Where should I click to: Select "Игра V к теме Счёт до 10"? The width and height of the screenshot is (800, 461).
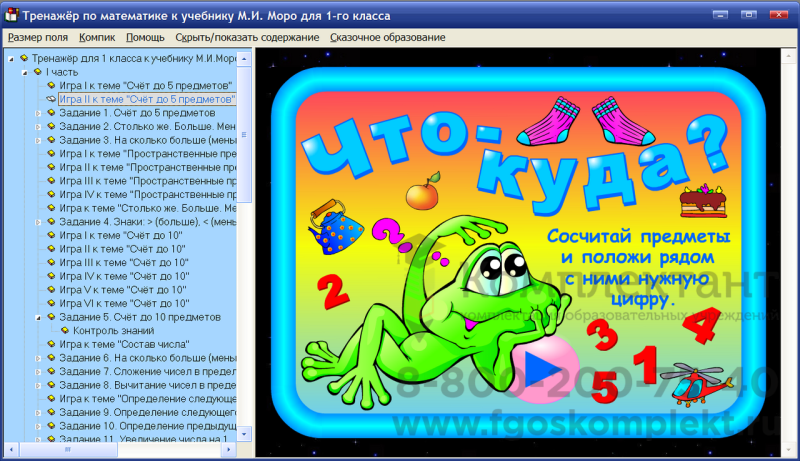pos(122,290)
